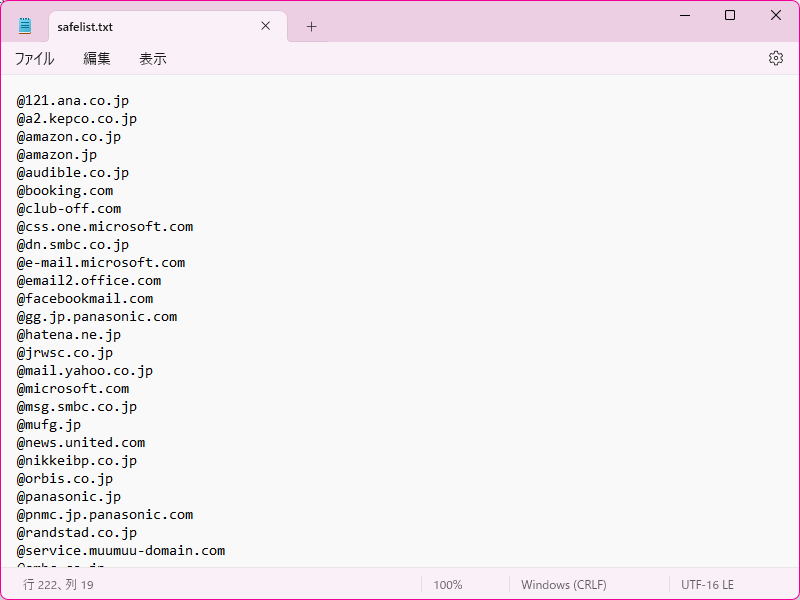Click the line @booking.com

point(65,190)
